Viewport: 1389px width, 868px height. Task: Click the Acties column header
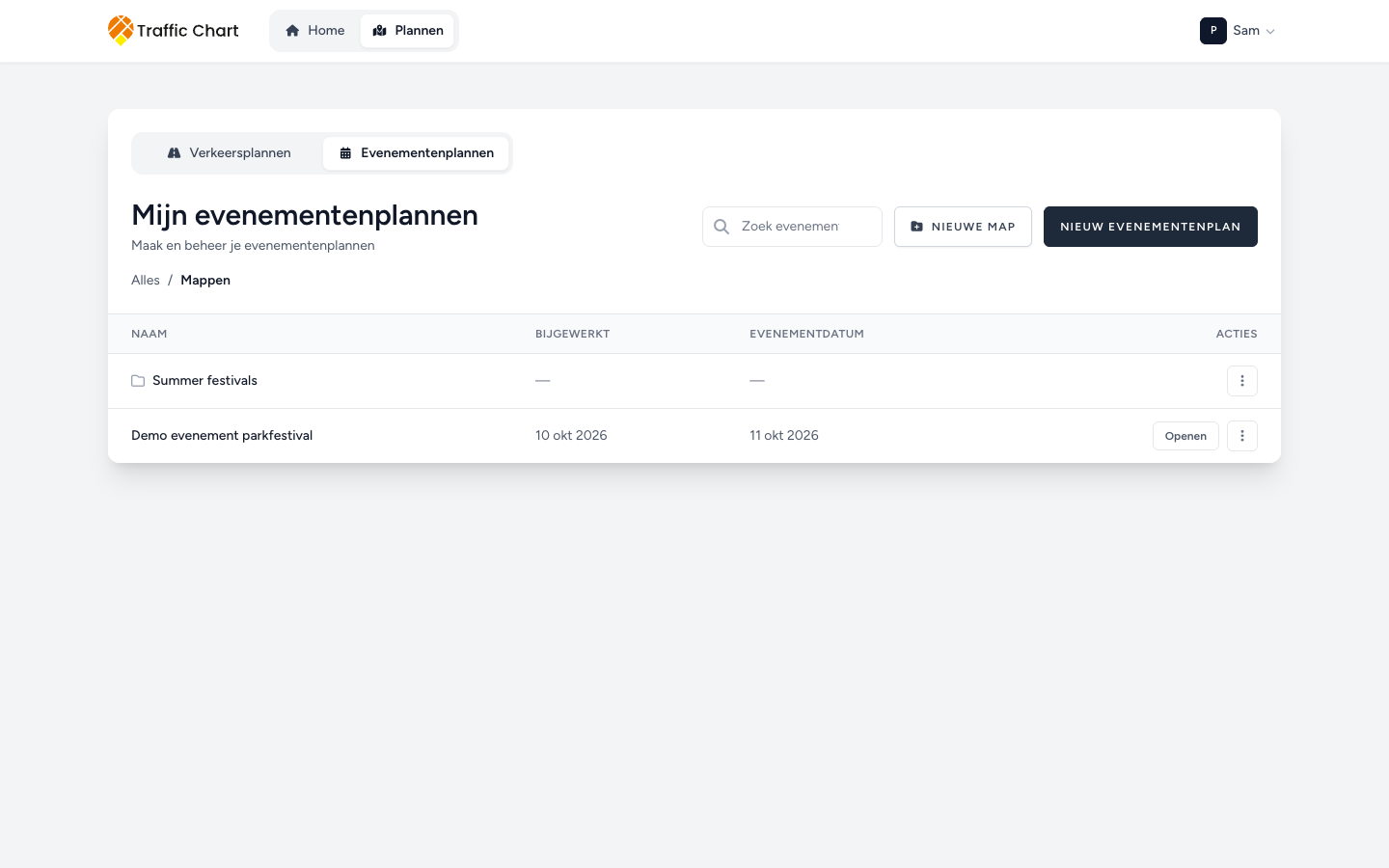(1237, 334)
